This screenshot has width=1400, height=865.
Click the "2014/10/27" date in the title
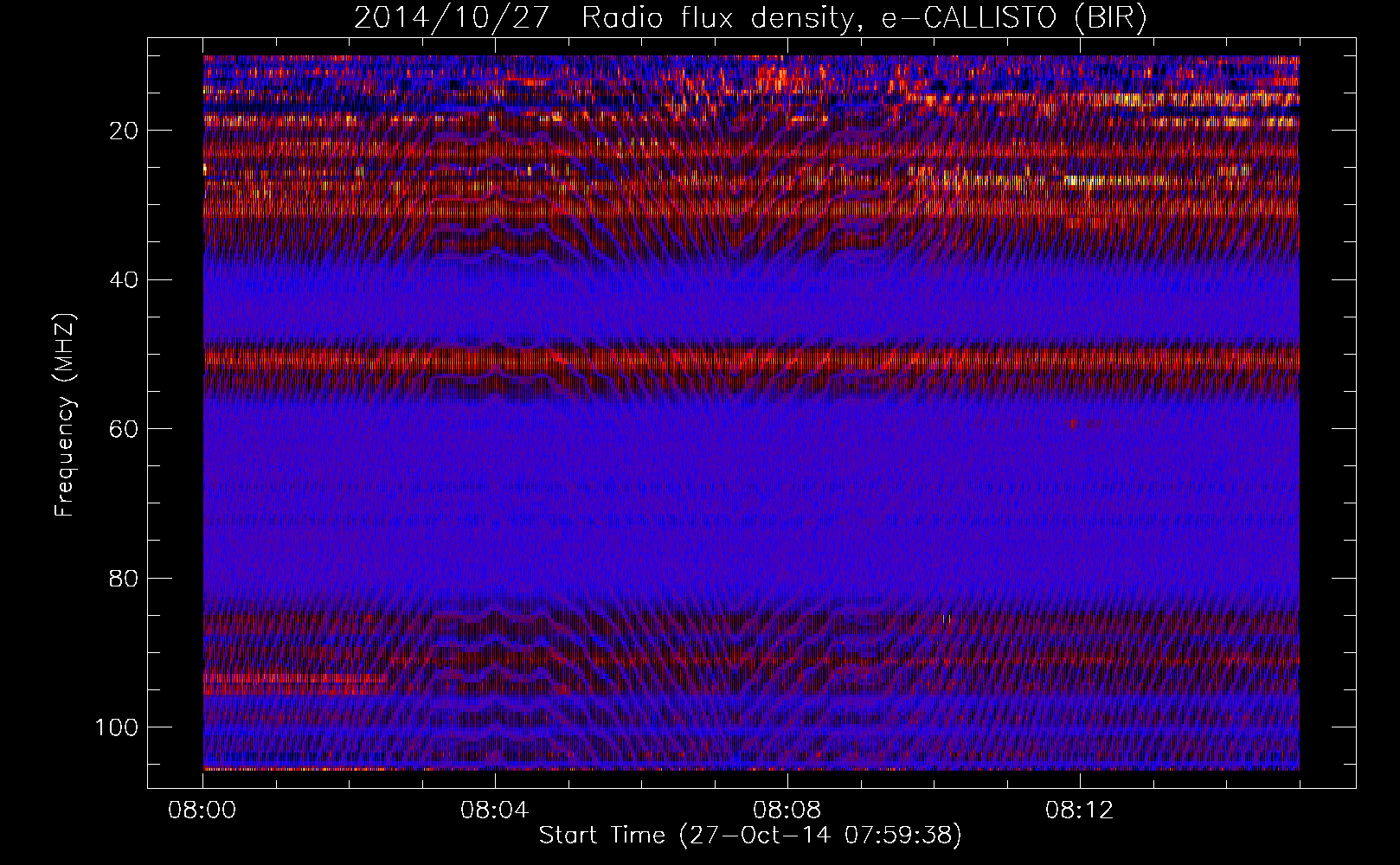click(451, 18)
